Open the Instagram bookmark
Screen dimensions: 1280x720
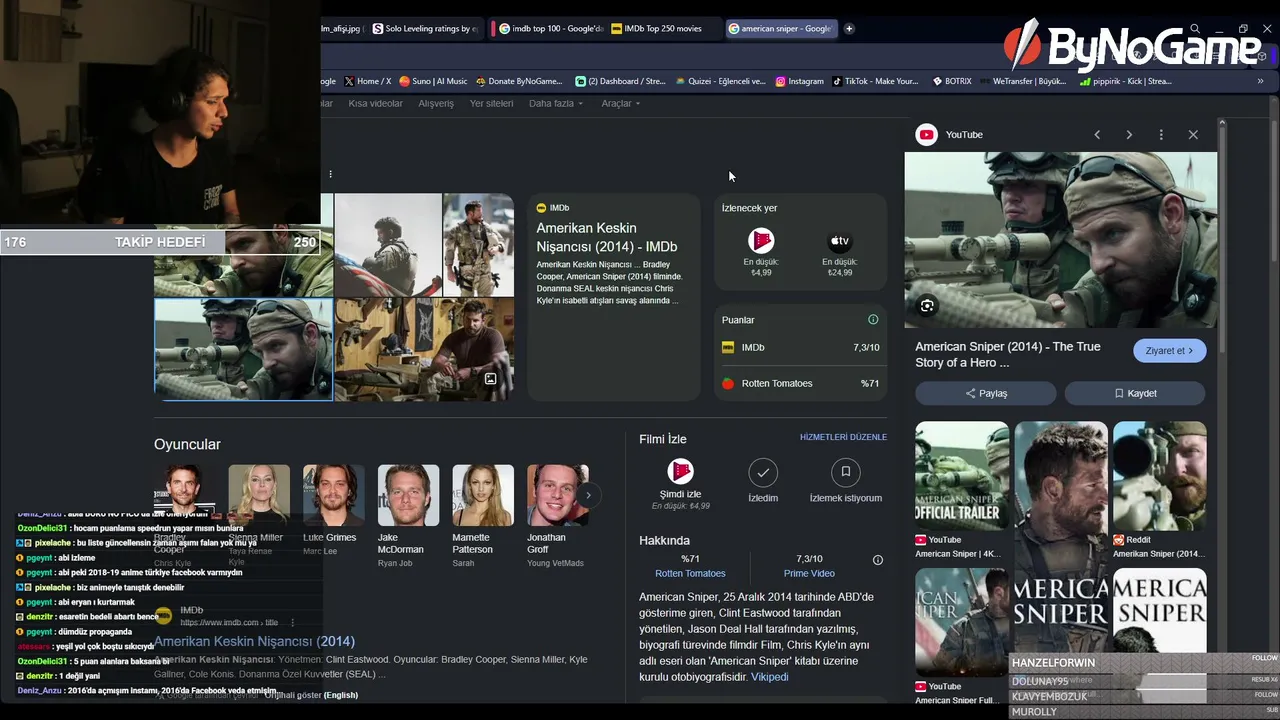799,81
